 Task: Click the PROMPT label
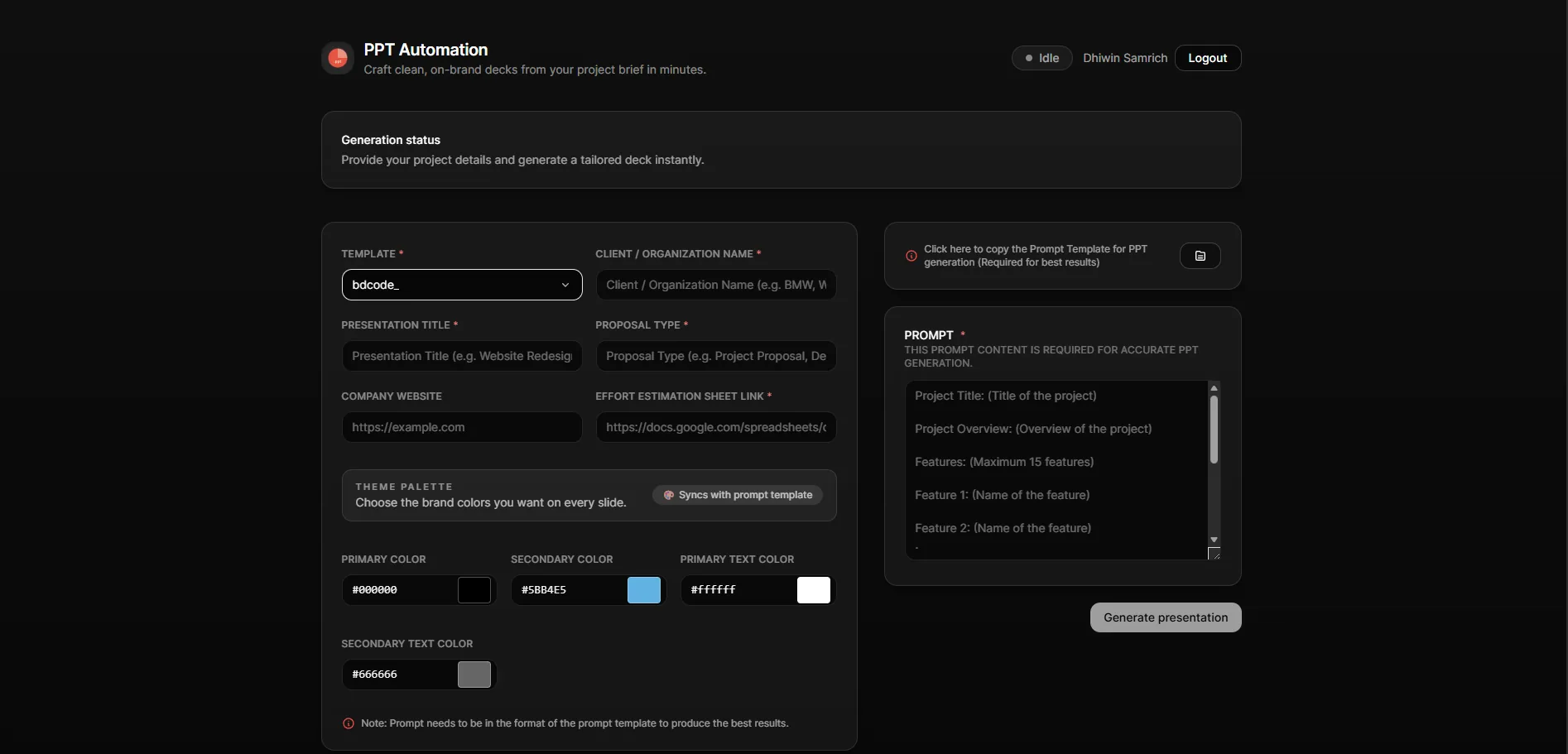click(929, 335)
